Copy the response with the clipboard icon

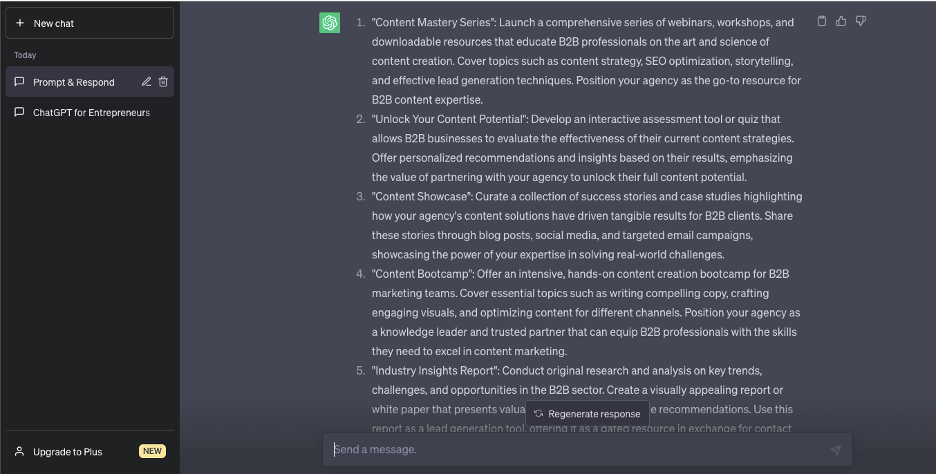point(822,21)
